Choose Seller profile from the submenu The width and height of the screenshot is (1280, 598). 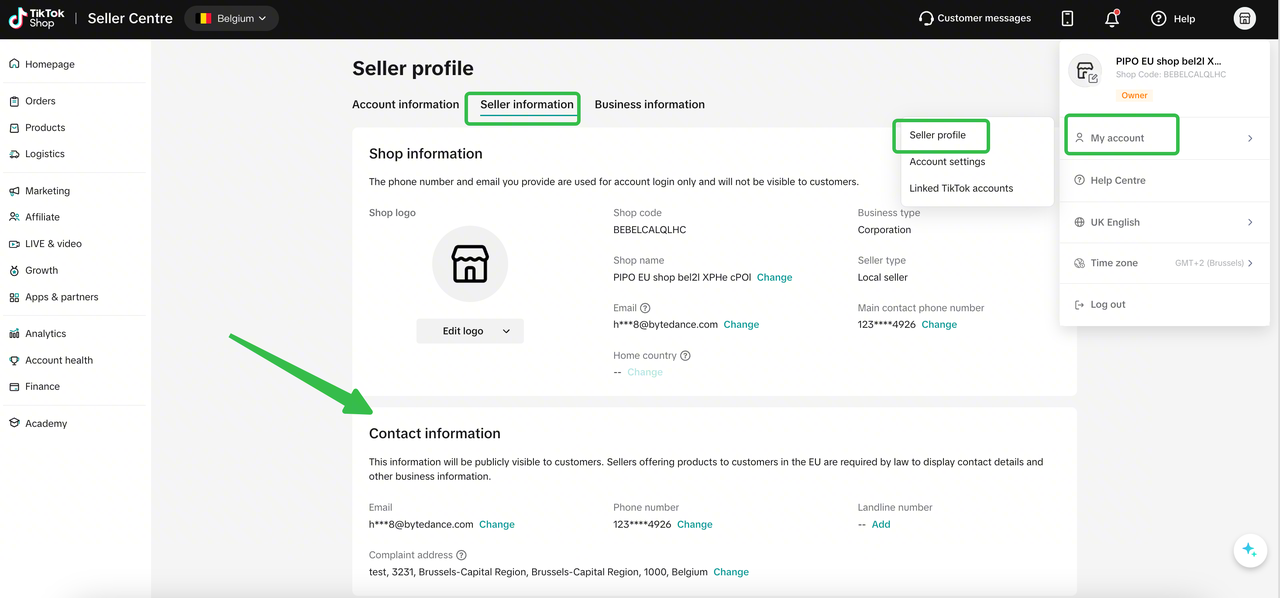pos(938,135)
